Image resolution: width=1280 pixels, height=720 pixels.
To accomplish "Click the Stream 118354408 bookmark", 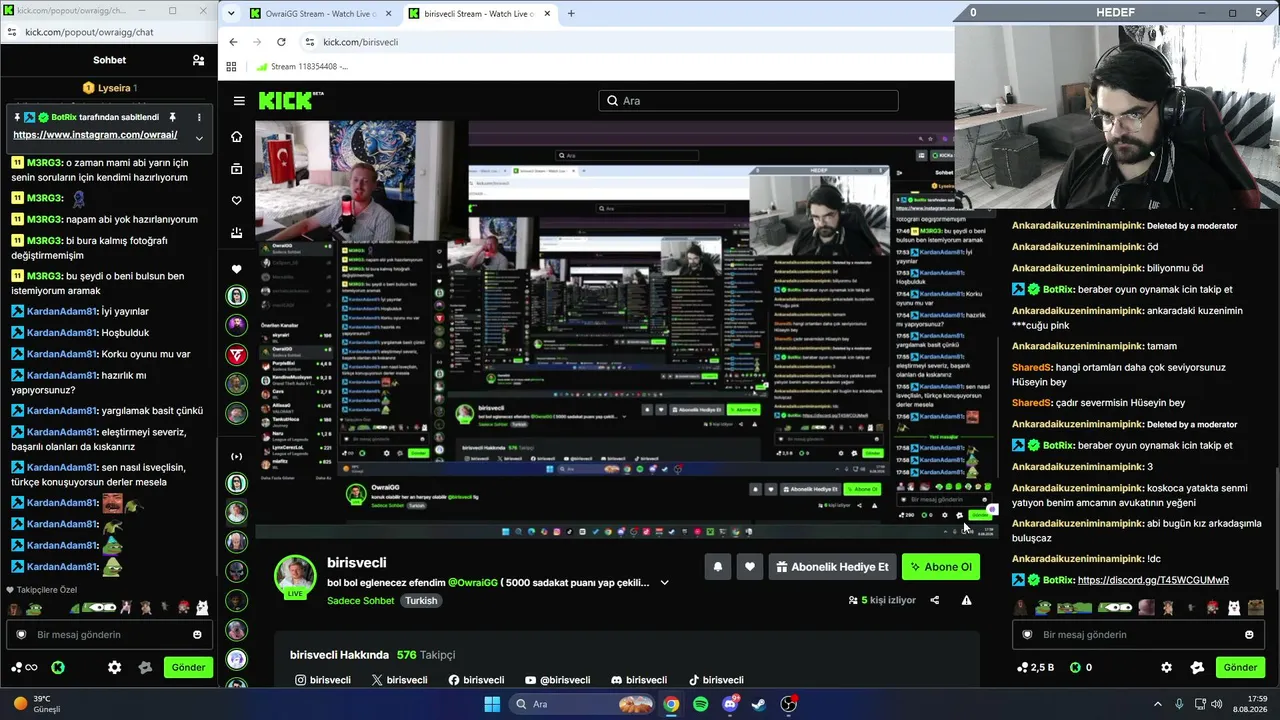I will pos(302,67).
